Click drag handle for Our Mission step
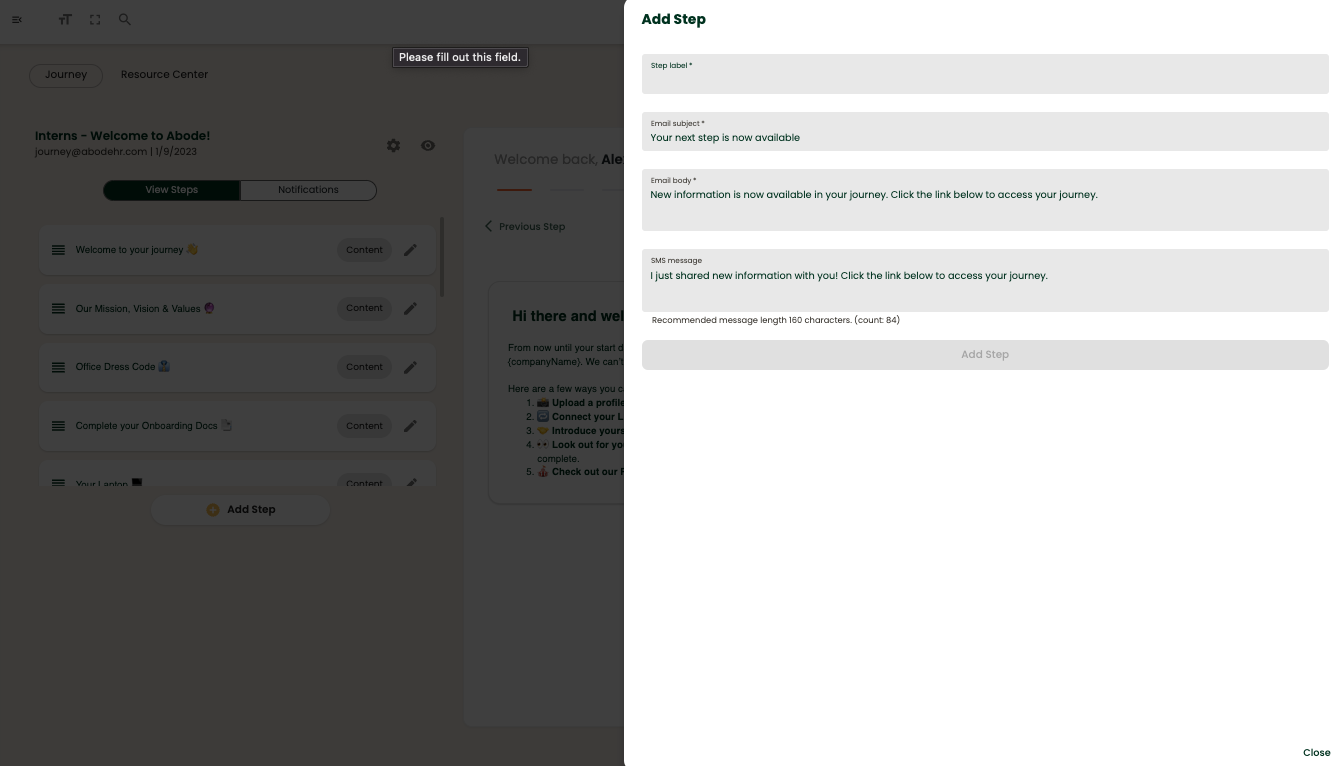 (x=59, y=309)
